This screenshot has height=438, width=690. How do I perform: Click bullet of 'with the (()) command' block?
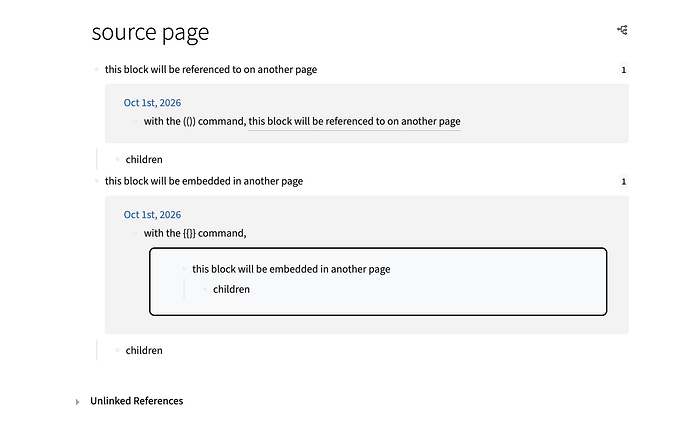click(136, 121)
